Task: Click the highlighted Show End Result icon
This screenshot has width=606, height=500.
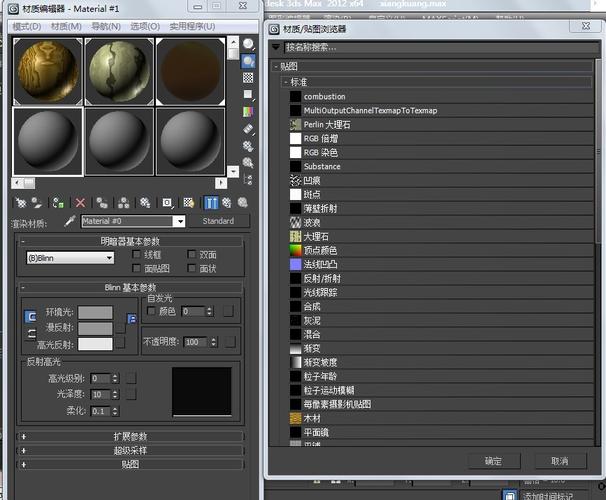Action: point(210,202)
